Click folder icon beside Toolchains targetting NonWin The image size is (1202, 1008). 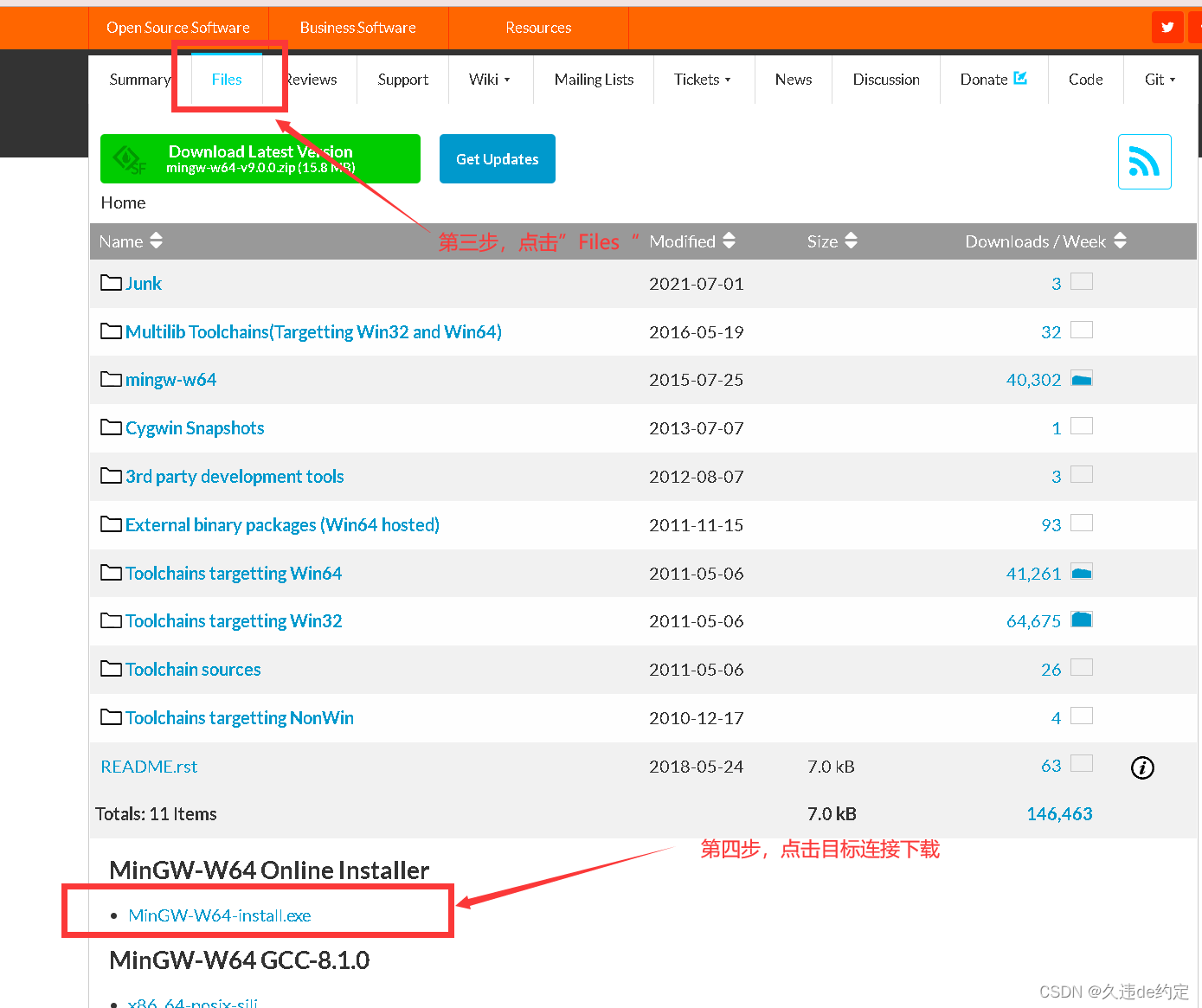(x=111, y=717)
